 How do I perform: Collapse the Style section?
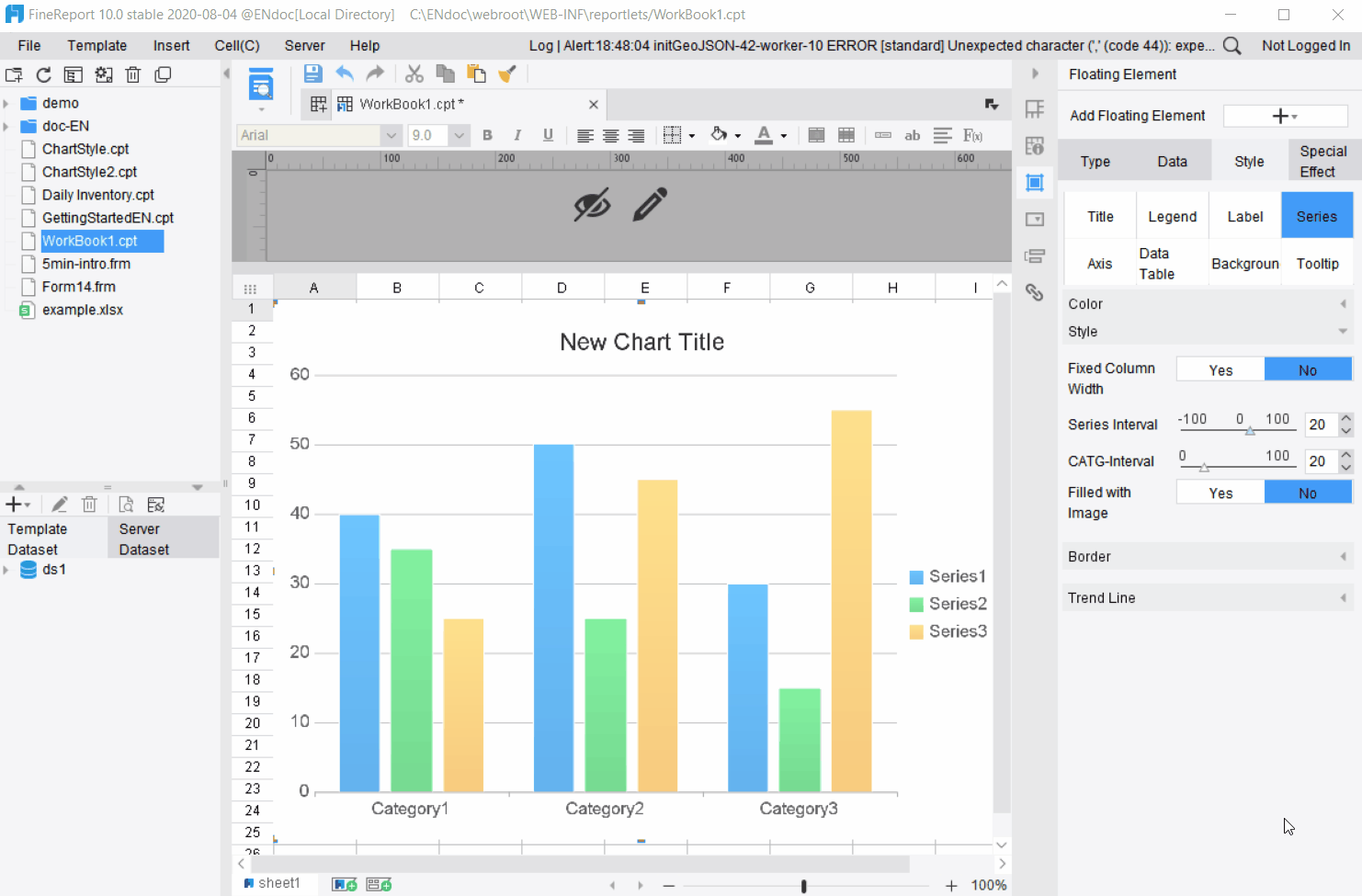tap(1207, 332)
